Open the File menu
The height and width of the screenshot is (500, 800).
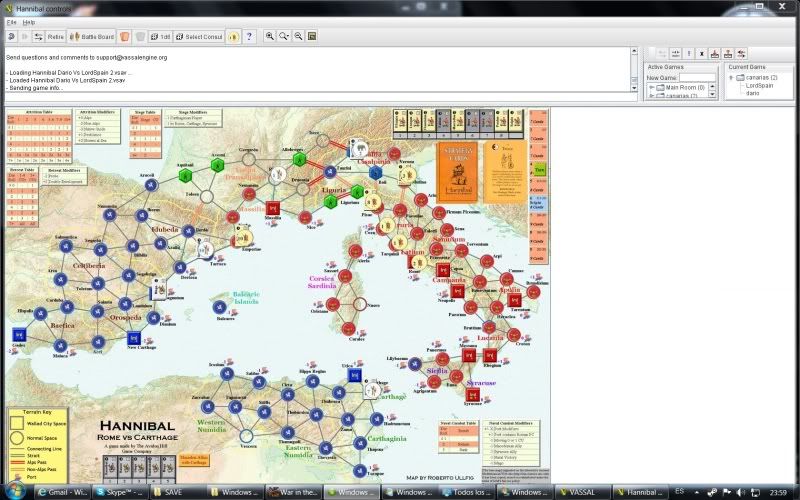11,22
